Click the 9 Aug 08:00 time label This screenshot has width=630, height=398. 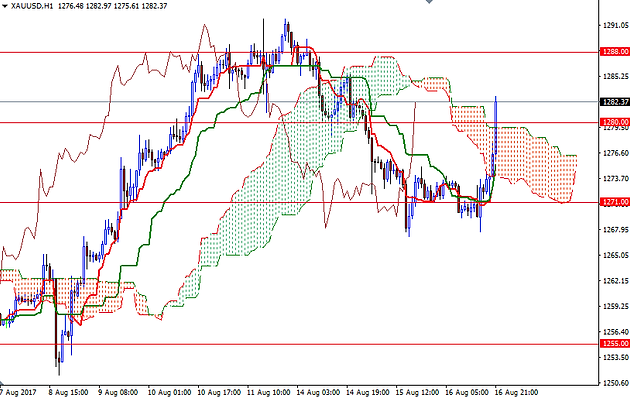click(118, 392)
